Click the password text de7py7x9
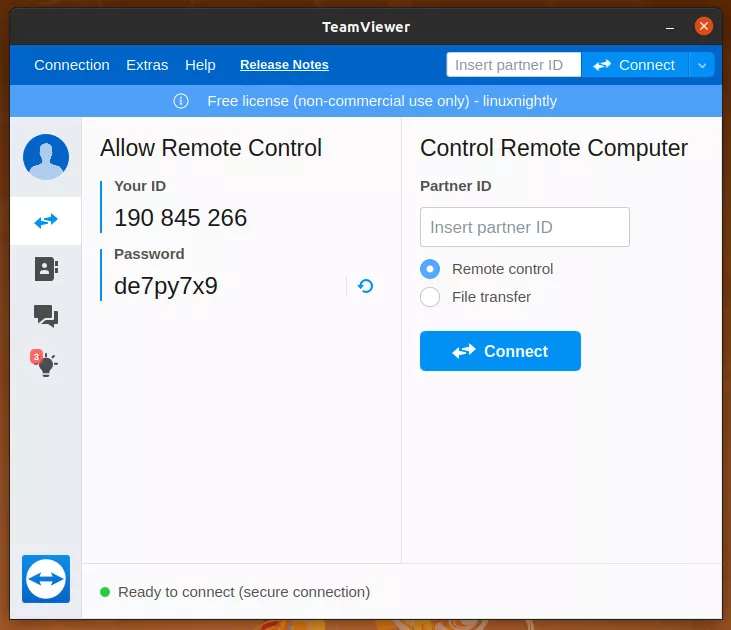The image size is (731, 630). [166, 286]
